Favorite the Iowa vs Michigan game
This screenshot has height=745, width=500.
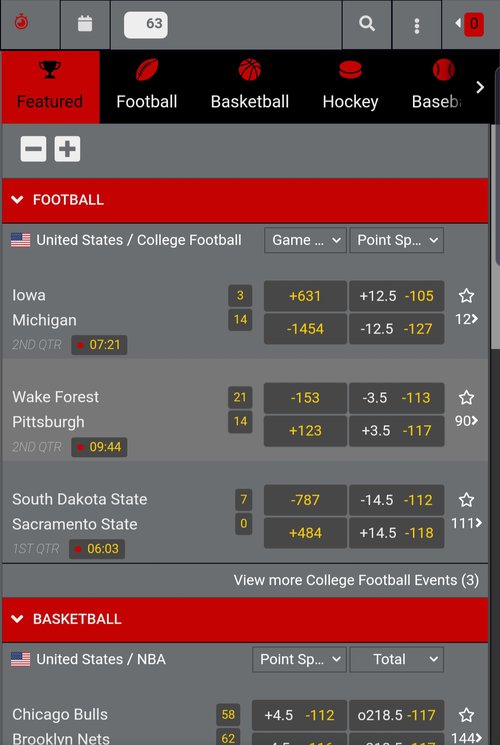click(x=466, y=296)
